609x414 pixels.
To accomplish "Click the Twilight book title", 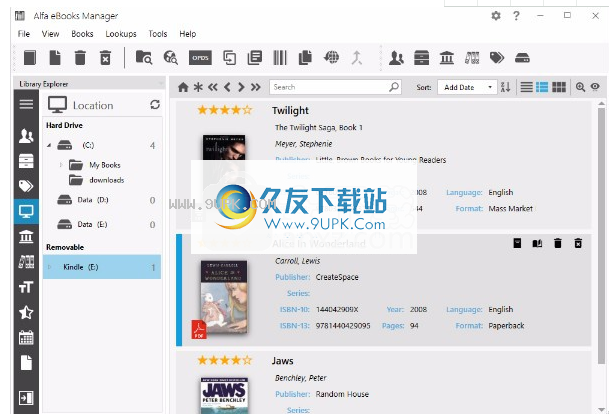I will 290,111.
